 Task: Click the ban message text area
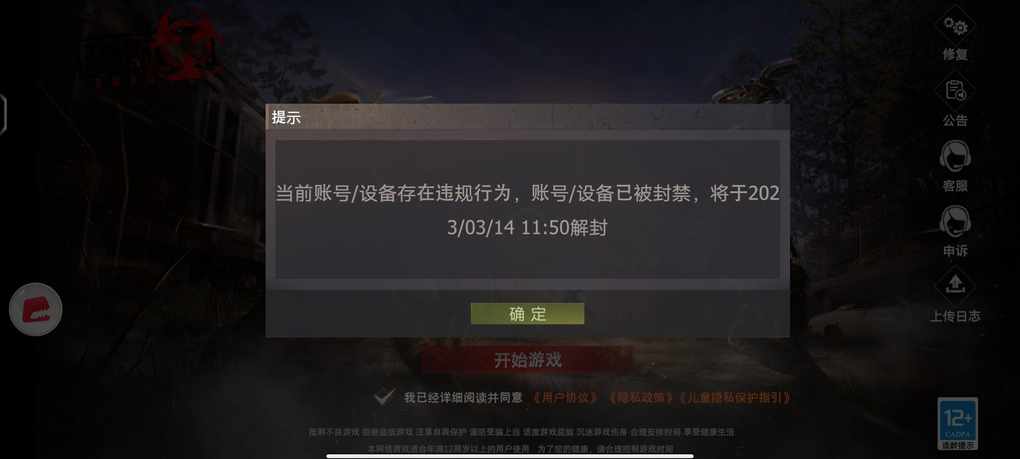(528, 210)
